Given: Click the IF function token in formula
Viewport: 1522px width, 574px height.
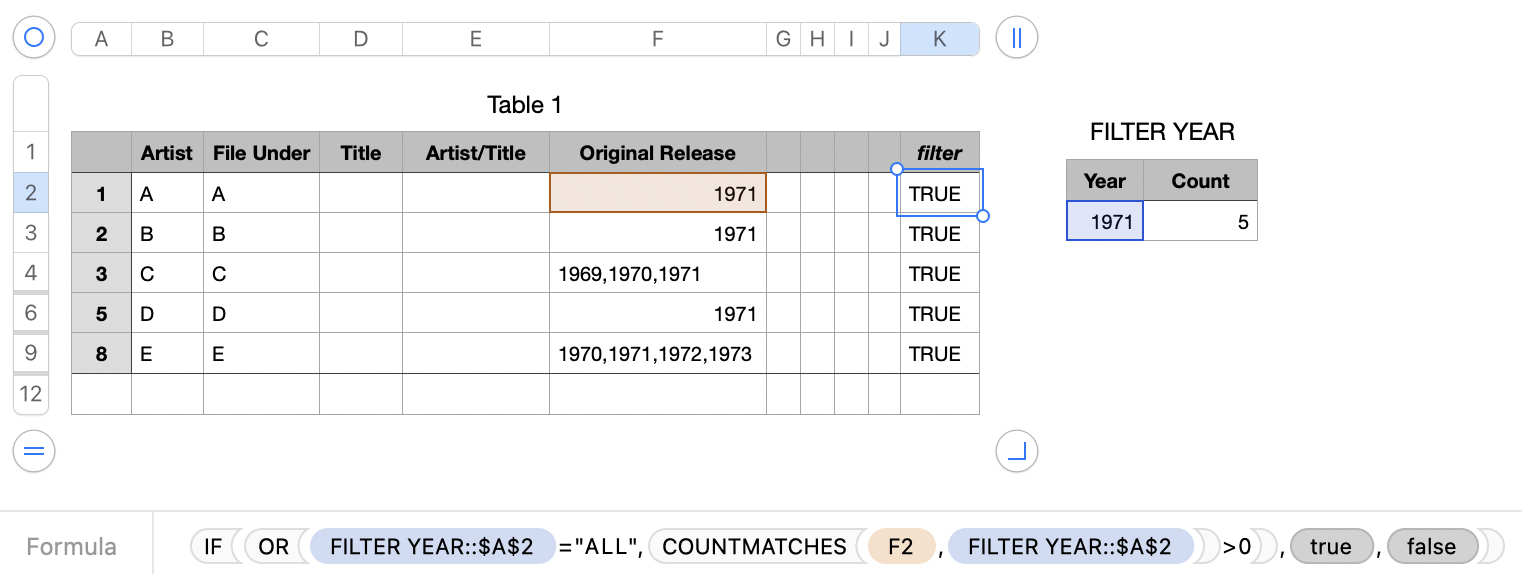Looking at the screenshot, I should (213, 547).
